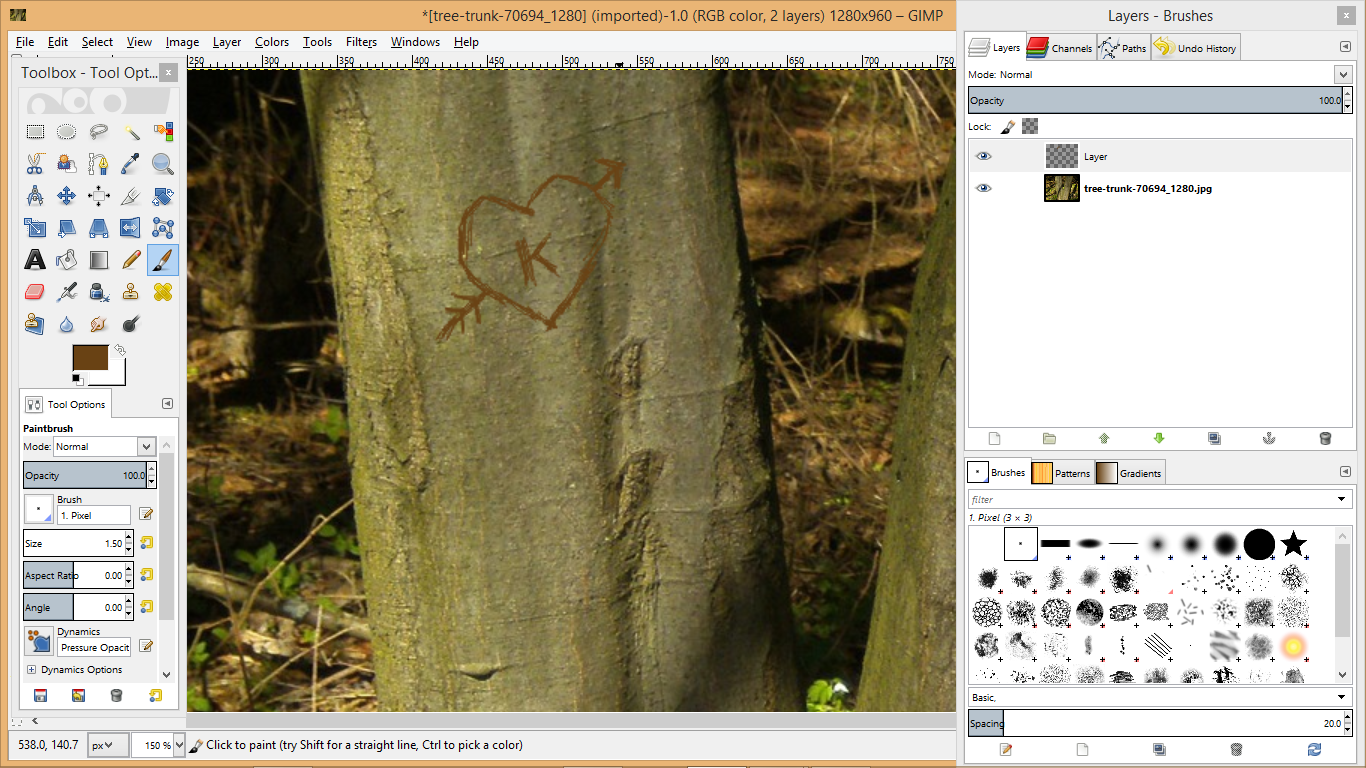This screenshot has height=768, width=1366.
Task: Choose the Free Select lasso tool
Action: click(x=98, y=131)
